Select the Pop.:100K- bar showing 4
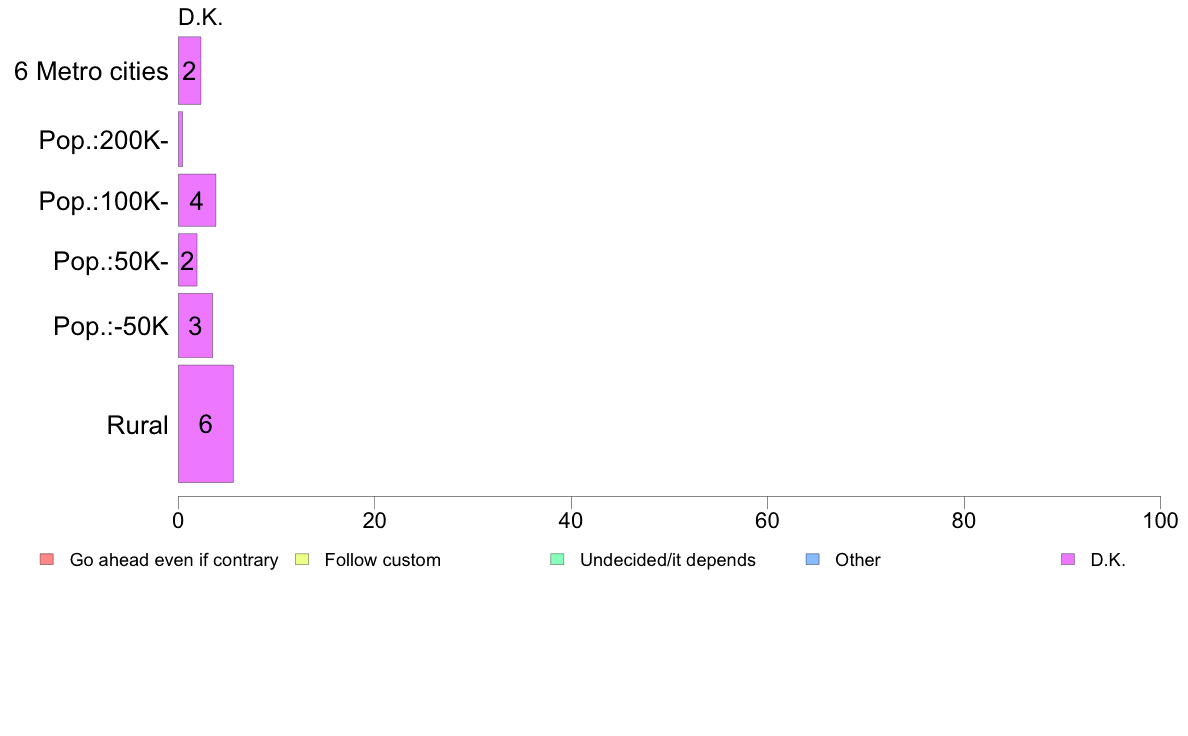The height and width of the screenshot is (736, 1188). 197,200
